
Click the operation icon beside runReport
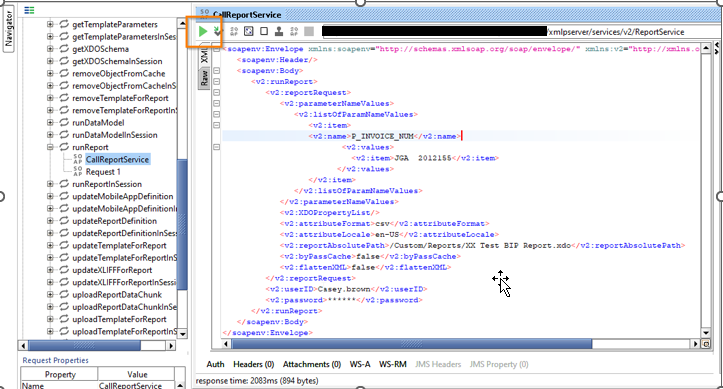click(64, 147)
